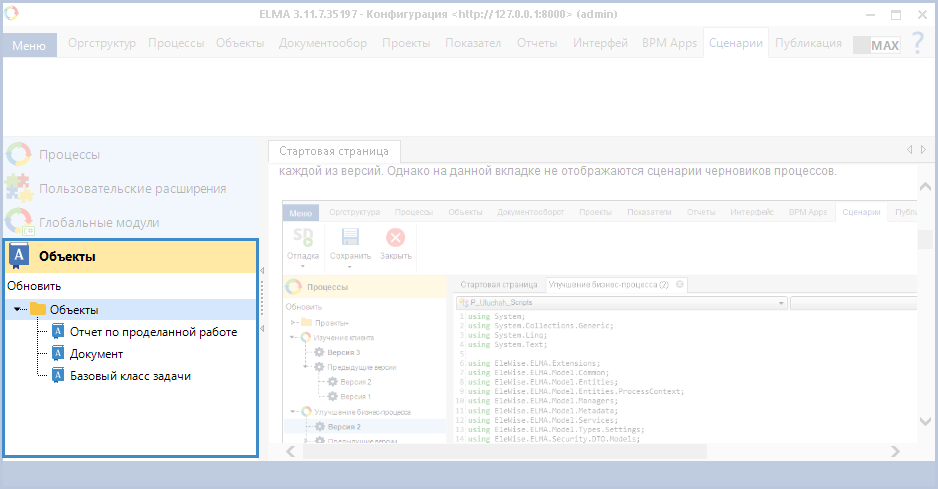Select the Документ object in tree
Screen dimensions: 938x489
pos(96,354)
